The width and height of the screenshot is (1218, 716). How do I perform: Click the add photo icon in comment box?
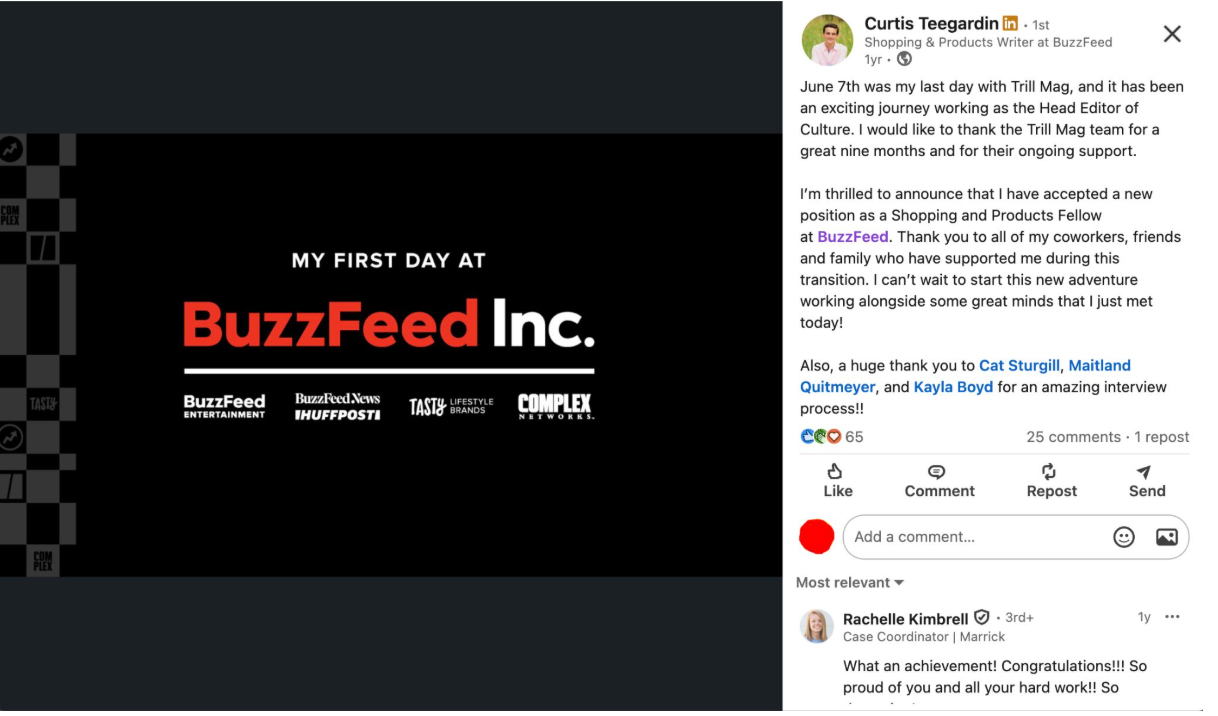[x=1166, y=537]
